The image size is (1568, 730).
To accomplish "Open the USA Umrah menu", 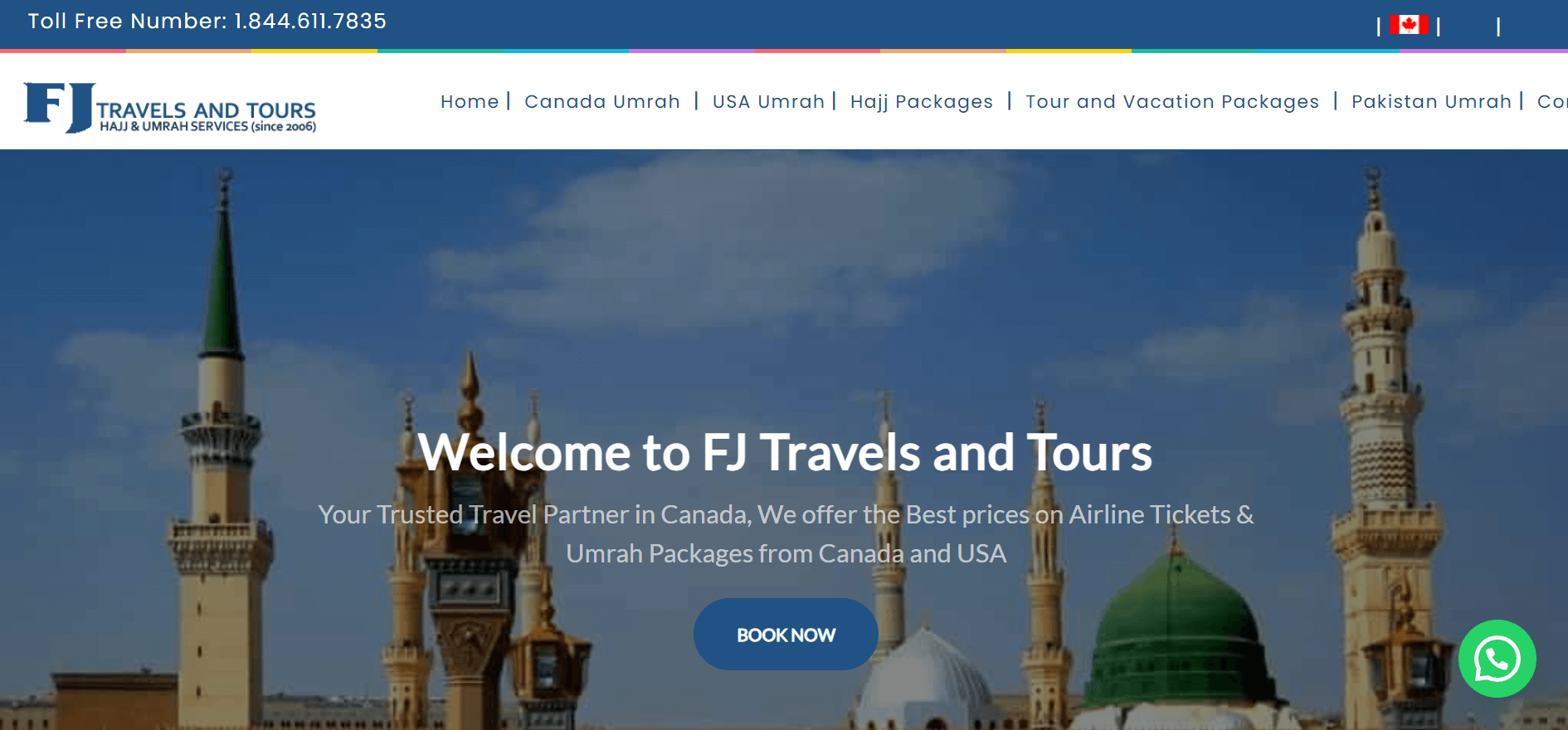I will [768, 101].
